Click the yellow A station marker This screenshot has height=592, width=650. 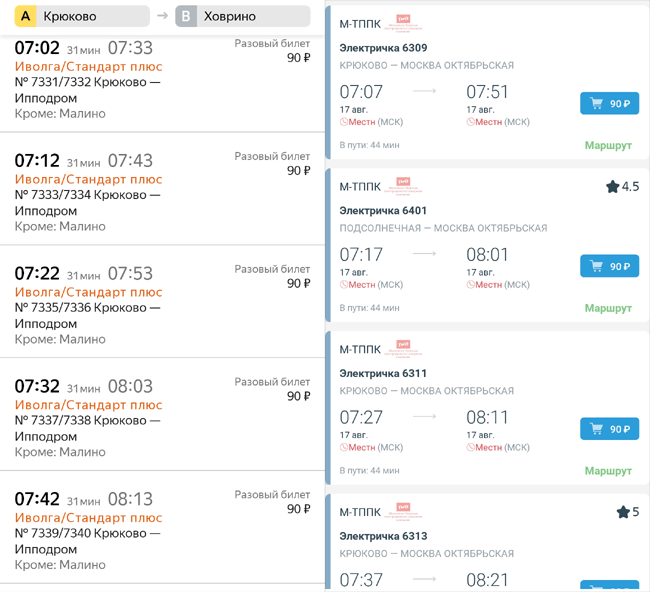click(x=21, y=16)
